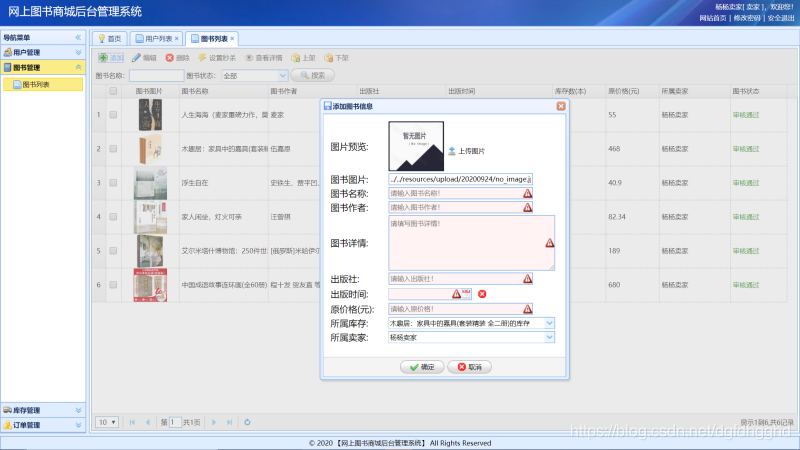
Task: Go to first page icon
Action: pos(132,422)
